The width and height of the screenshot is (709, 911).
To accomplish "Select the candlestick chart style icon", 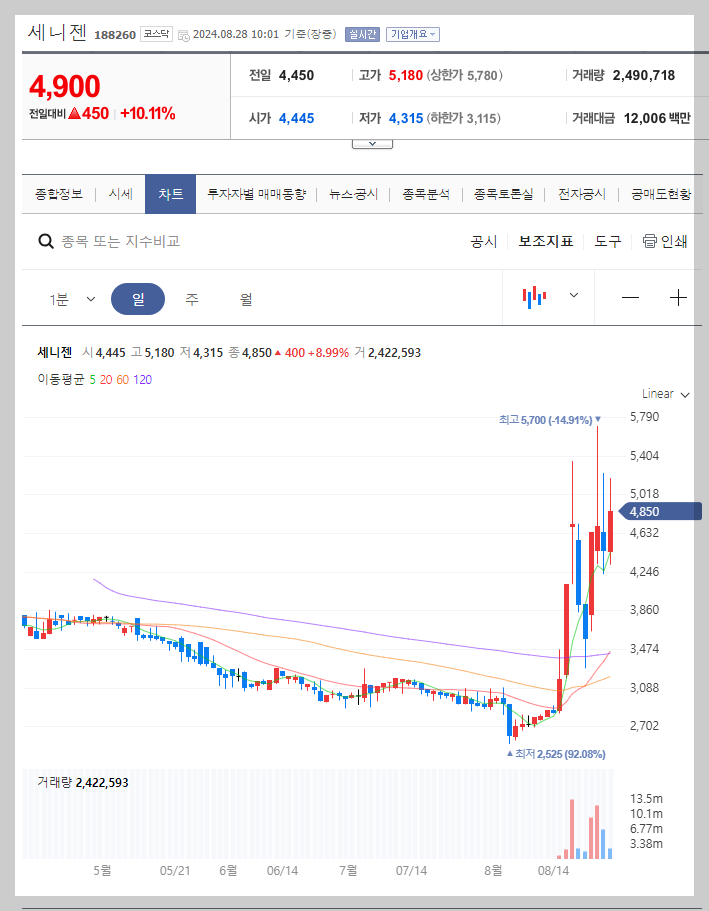I will [x=535, y=297].
